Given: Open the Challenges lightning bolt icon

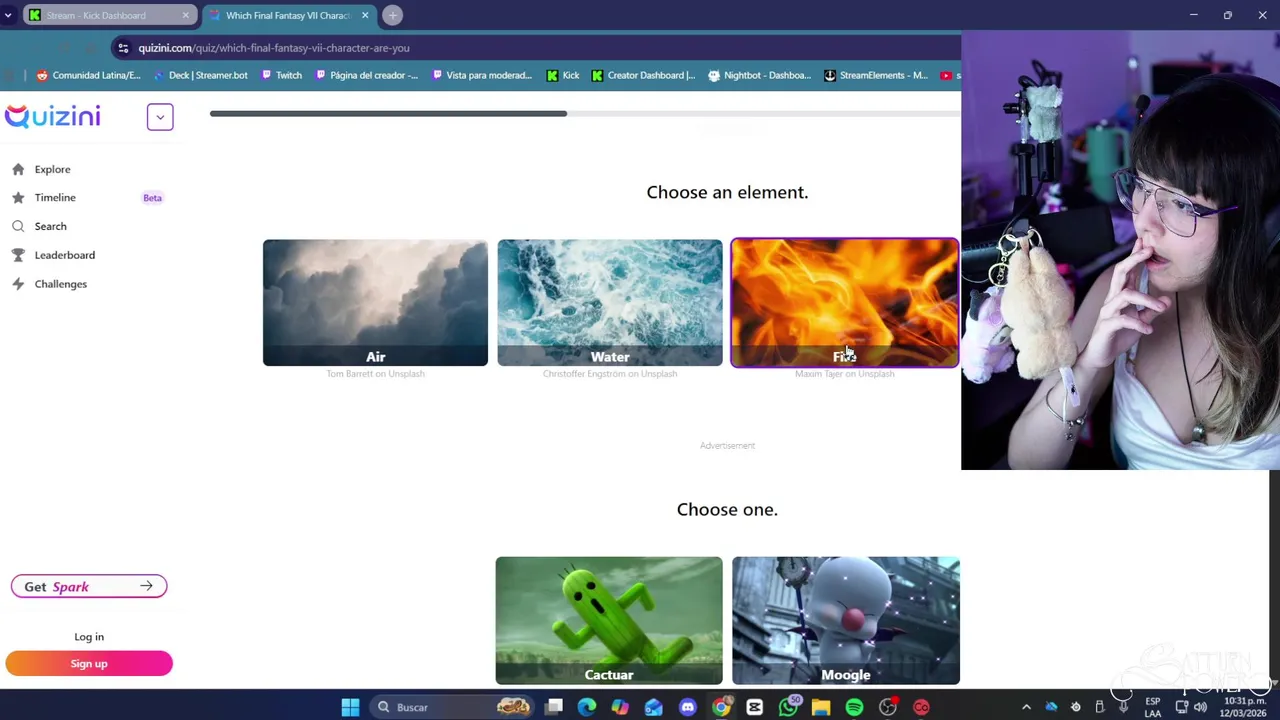Looking at the screenshot, I should coord(18,284).
